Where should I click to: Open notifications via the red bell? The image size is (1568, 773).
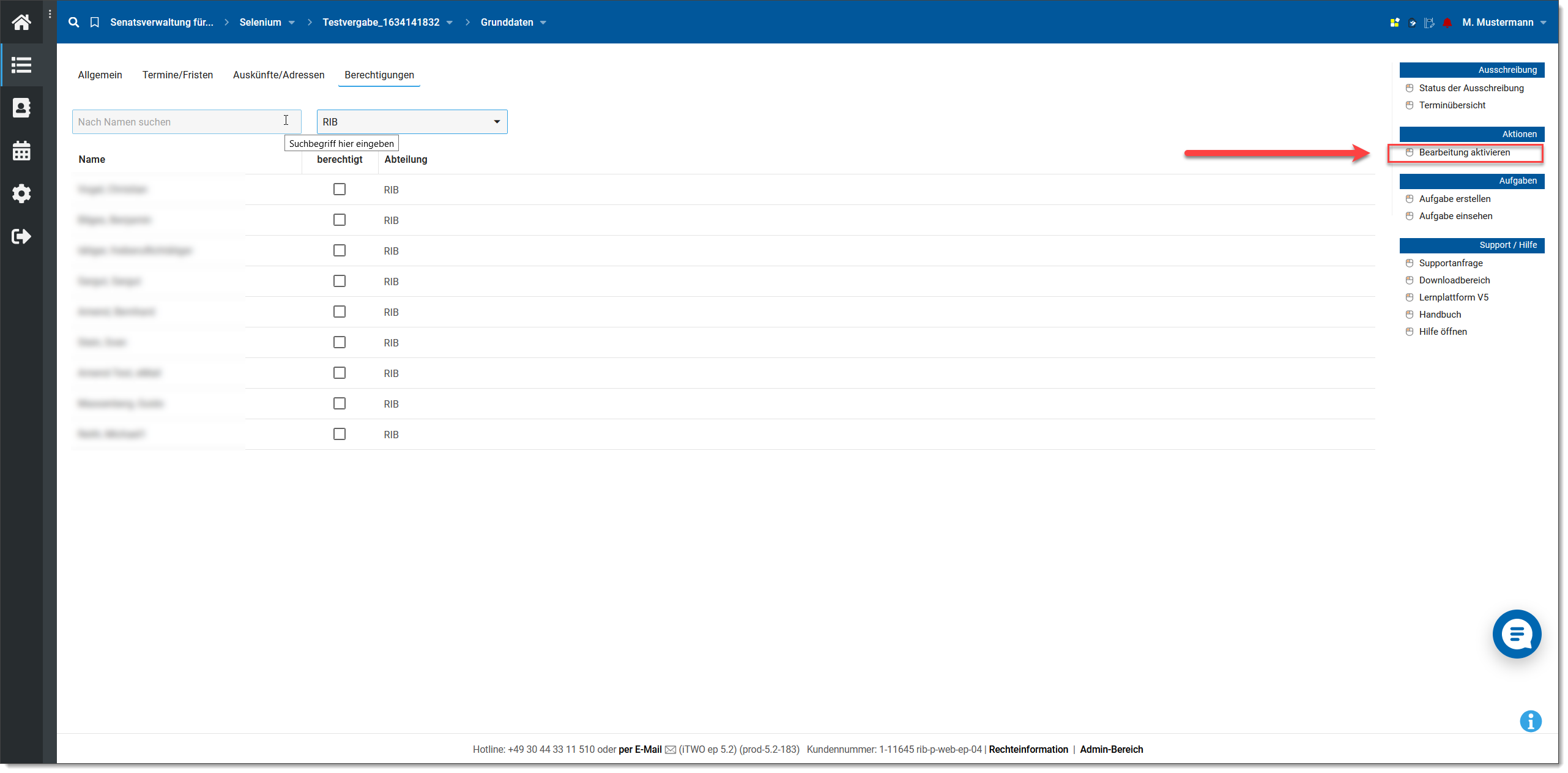click(1447, 23)
